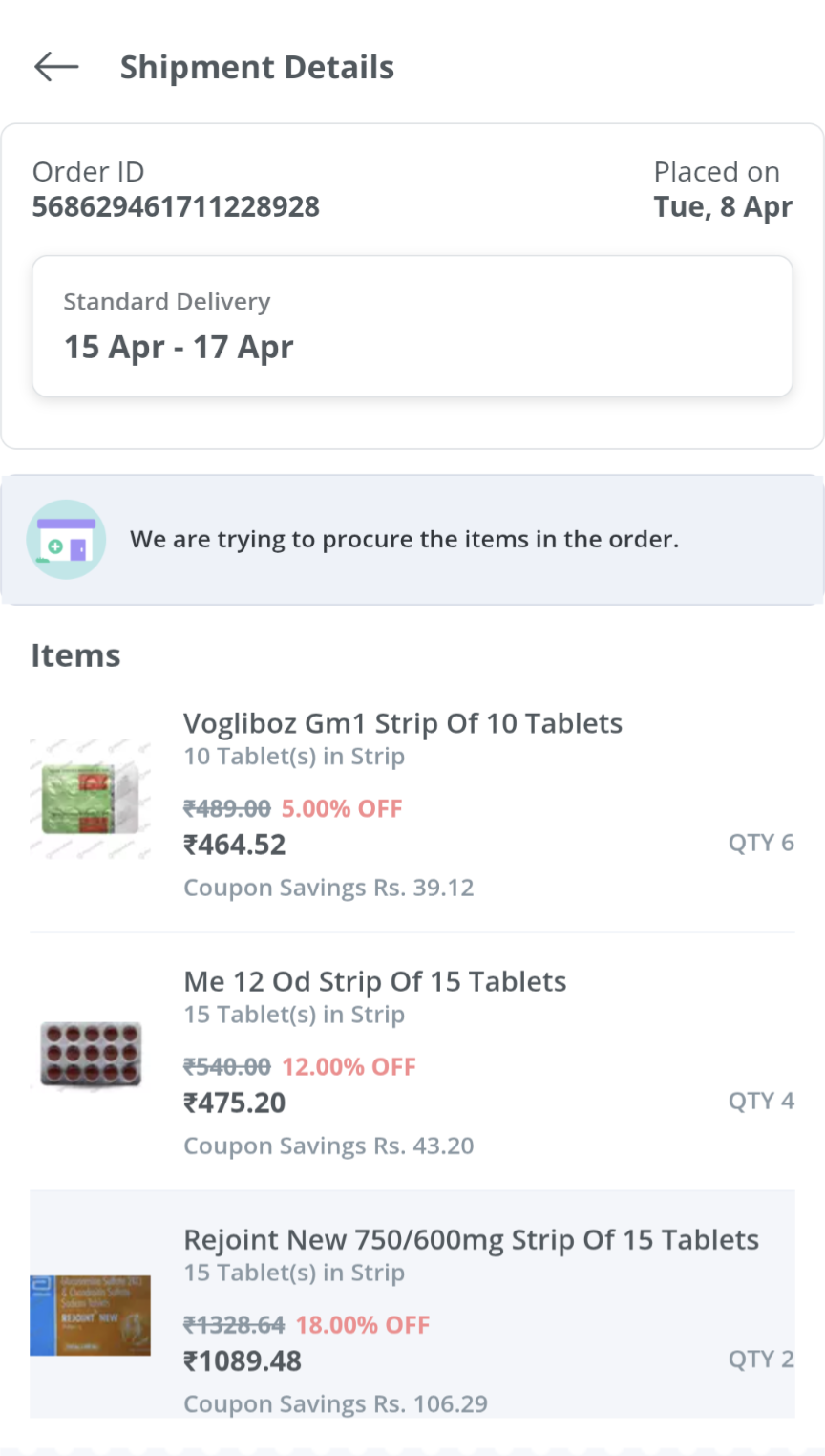The width and height of the screenshot is (825, 1456).
Task: Click the Shipment Details heading
Action: coord(257,68)
